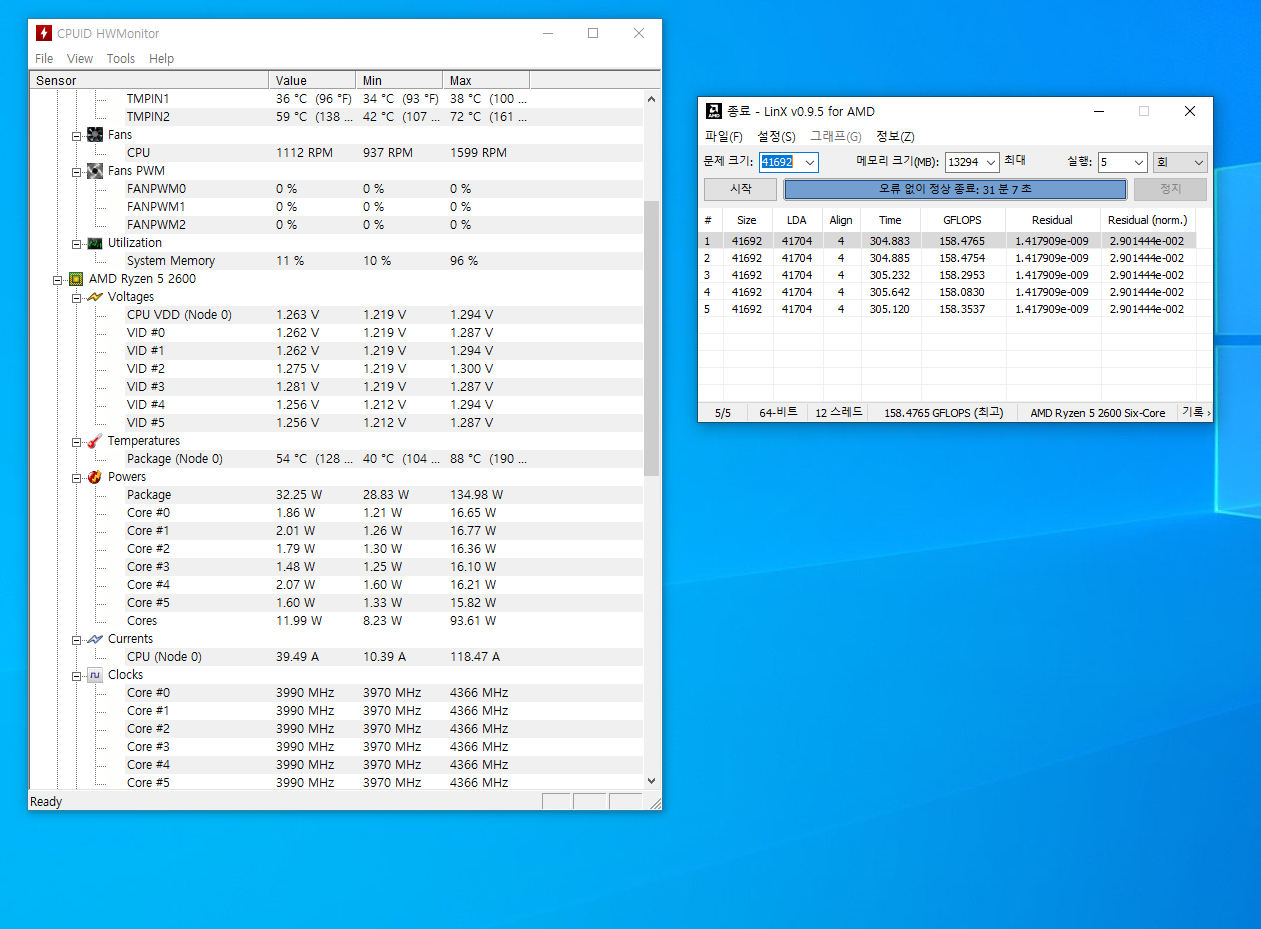
Task: Collapse the Currents tree node
Action: [77, 639]
